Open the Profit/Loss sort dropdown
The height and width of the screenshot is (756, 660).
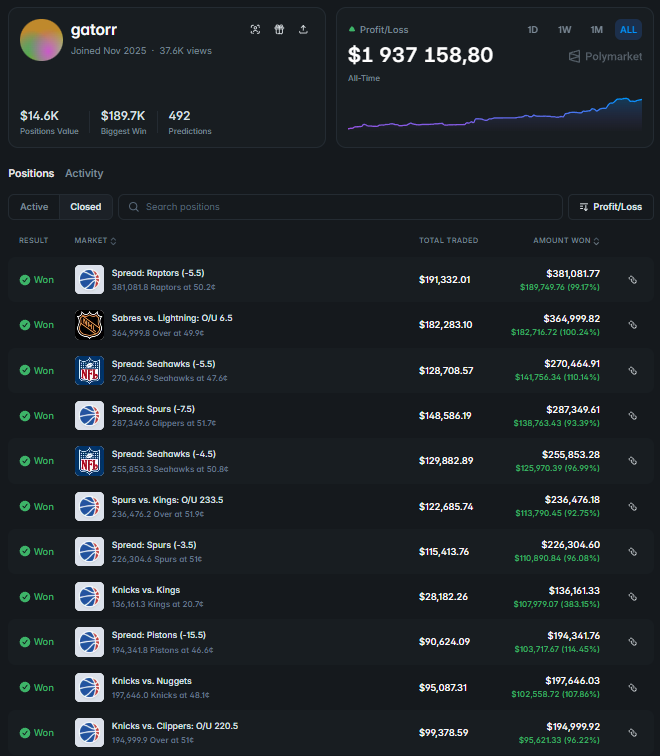pyautogui.click(x=611, y=207)
